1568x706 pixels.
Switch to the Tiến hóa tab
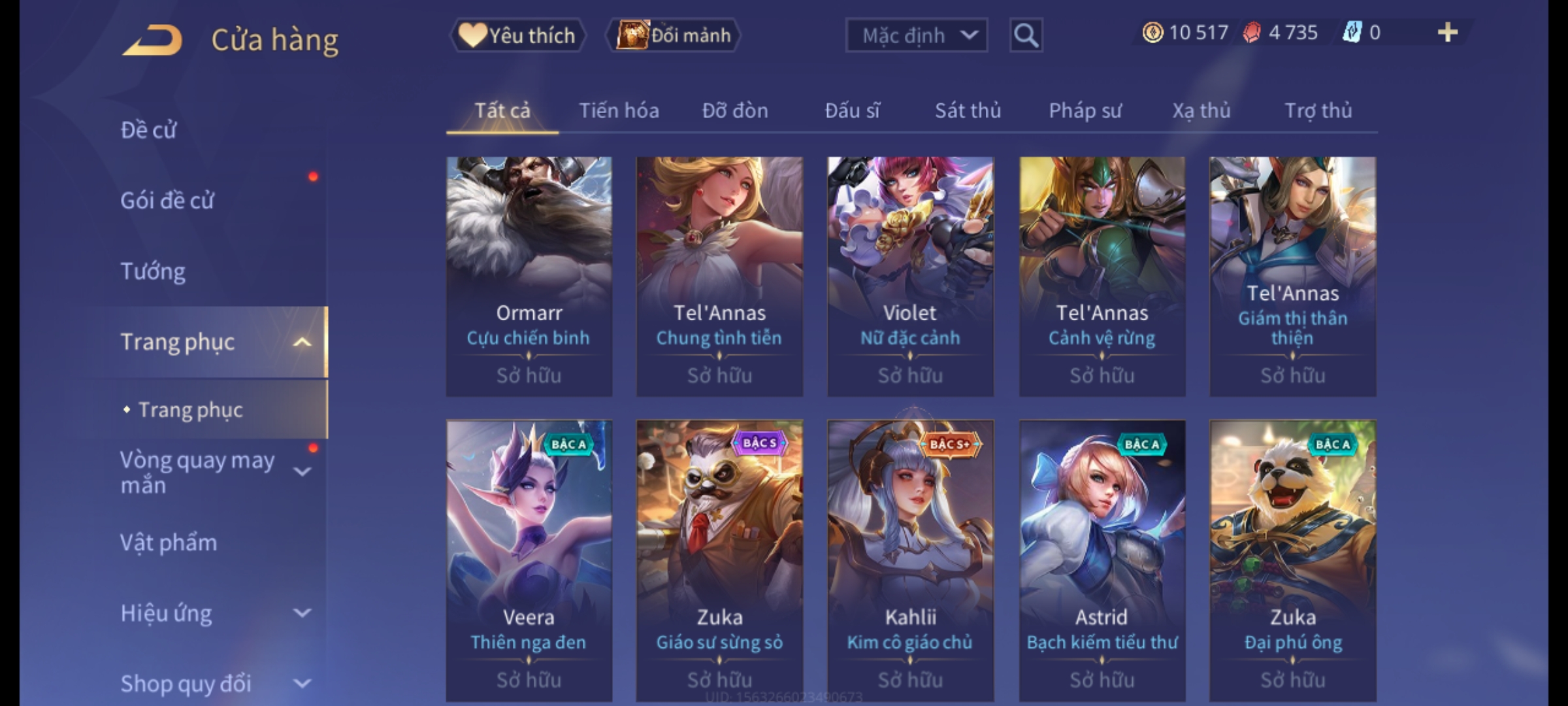pos(619,110)
